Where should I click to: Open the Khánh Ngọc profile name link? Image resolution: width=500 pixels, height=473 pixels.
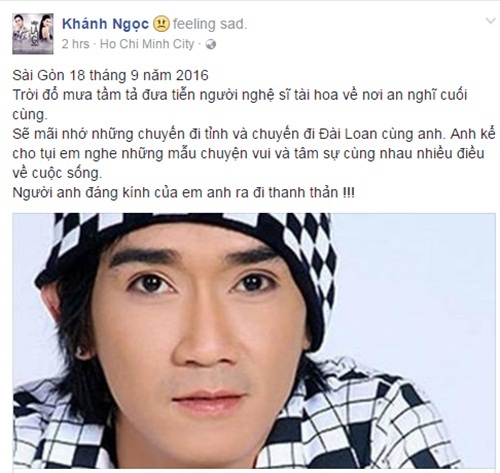click(x=105, y=24)
